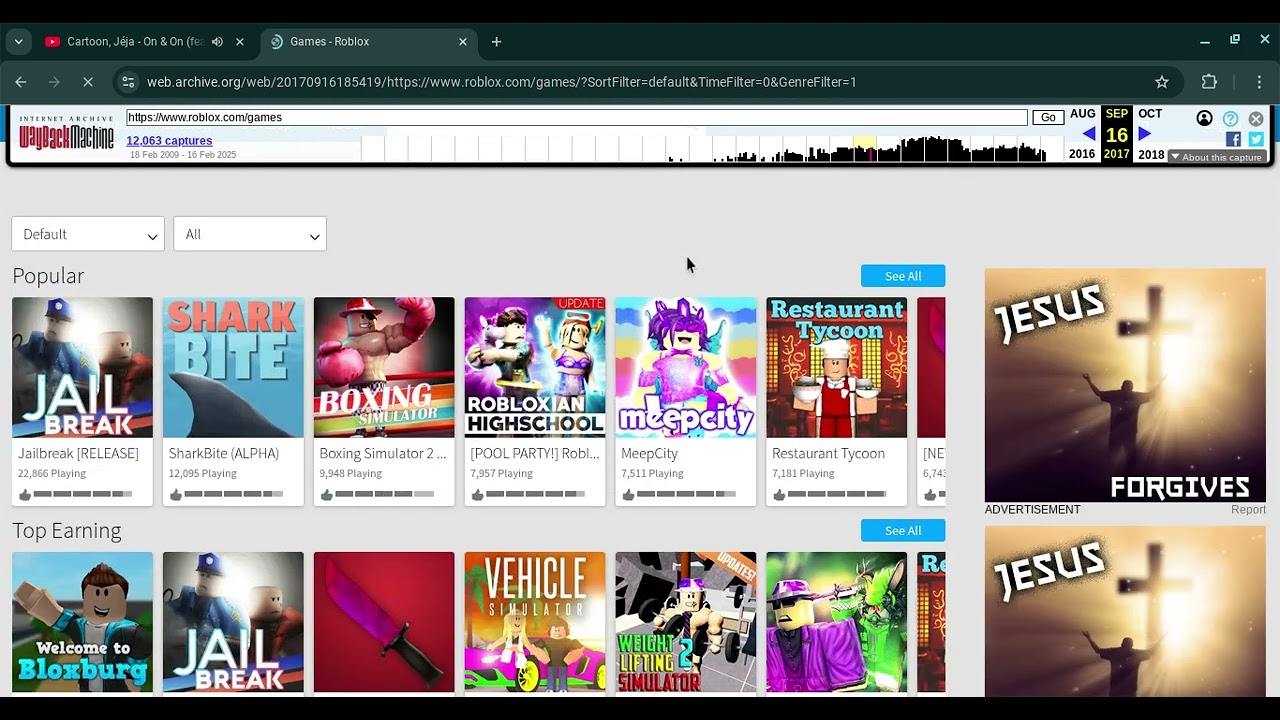This screenshot has height=720, width=1280.
Task: Open the Wayback Machine logo link
Action: [66, 133]
